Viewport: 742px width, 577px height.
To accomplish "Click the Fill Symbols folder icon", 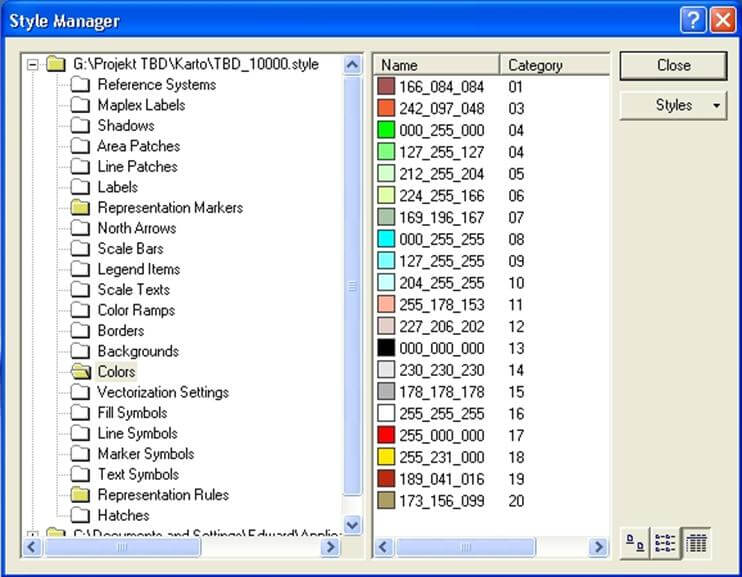I will 81,413.
